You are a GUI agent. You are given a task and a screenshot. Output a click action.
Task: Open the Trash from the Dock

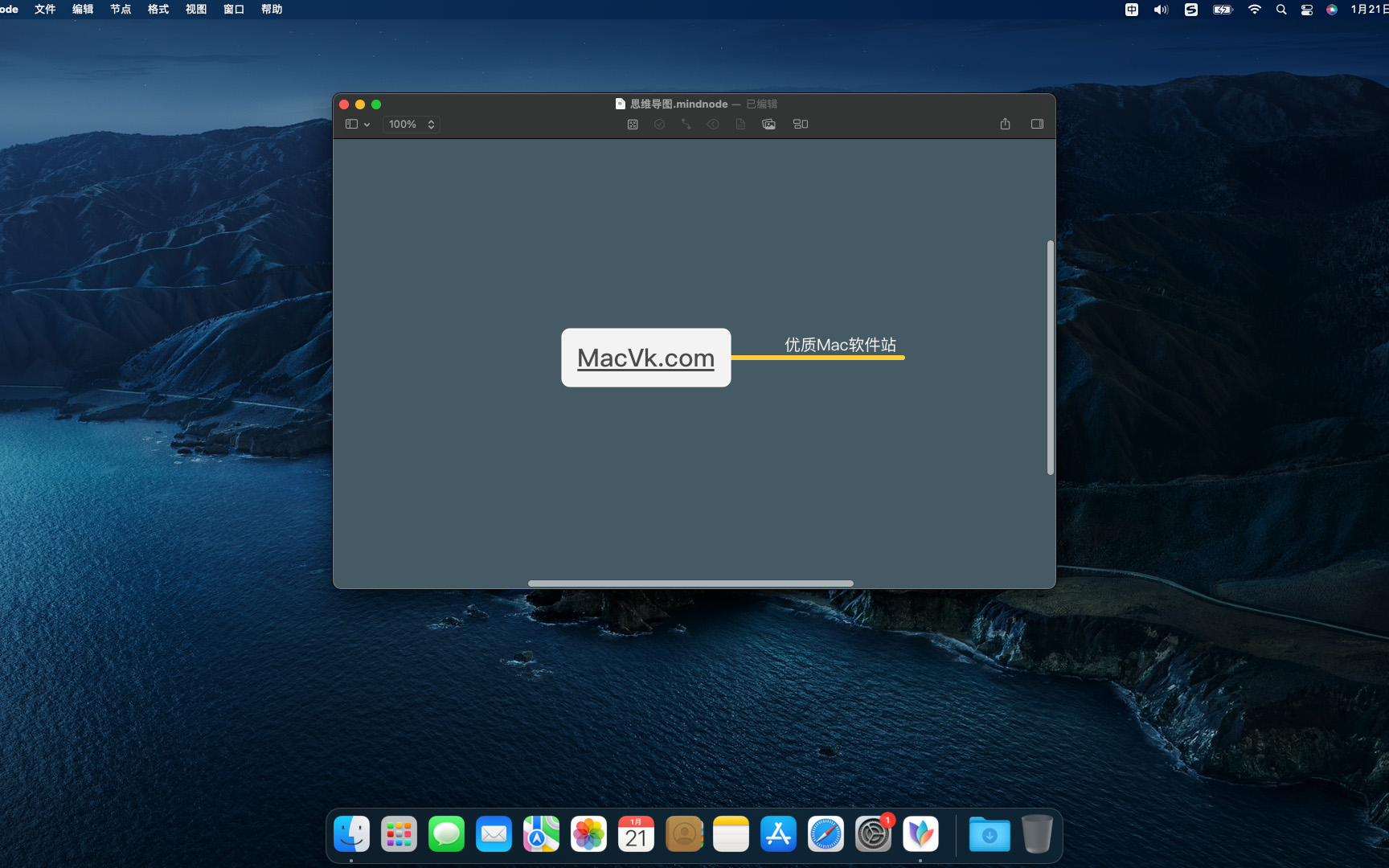(1037, 834)
